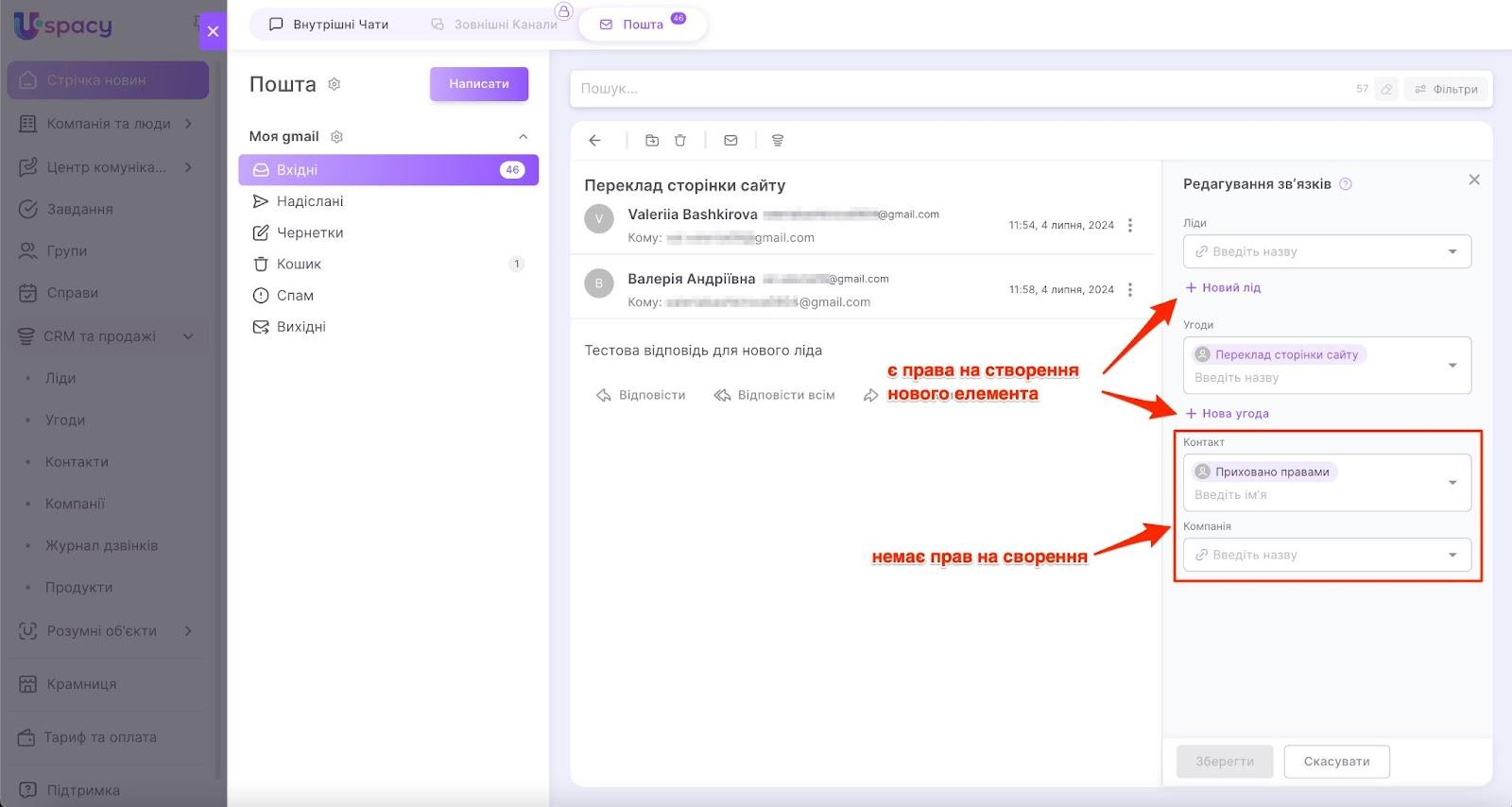Click the move-to-folder icon in mail toolbar
Image resolution: width=1512 pixels, height=807 pixels.
652,141
